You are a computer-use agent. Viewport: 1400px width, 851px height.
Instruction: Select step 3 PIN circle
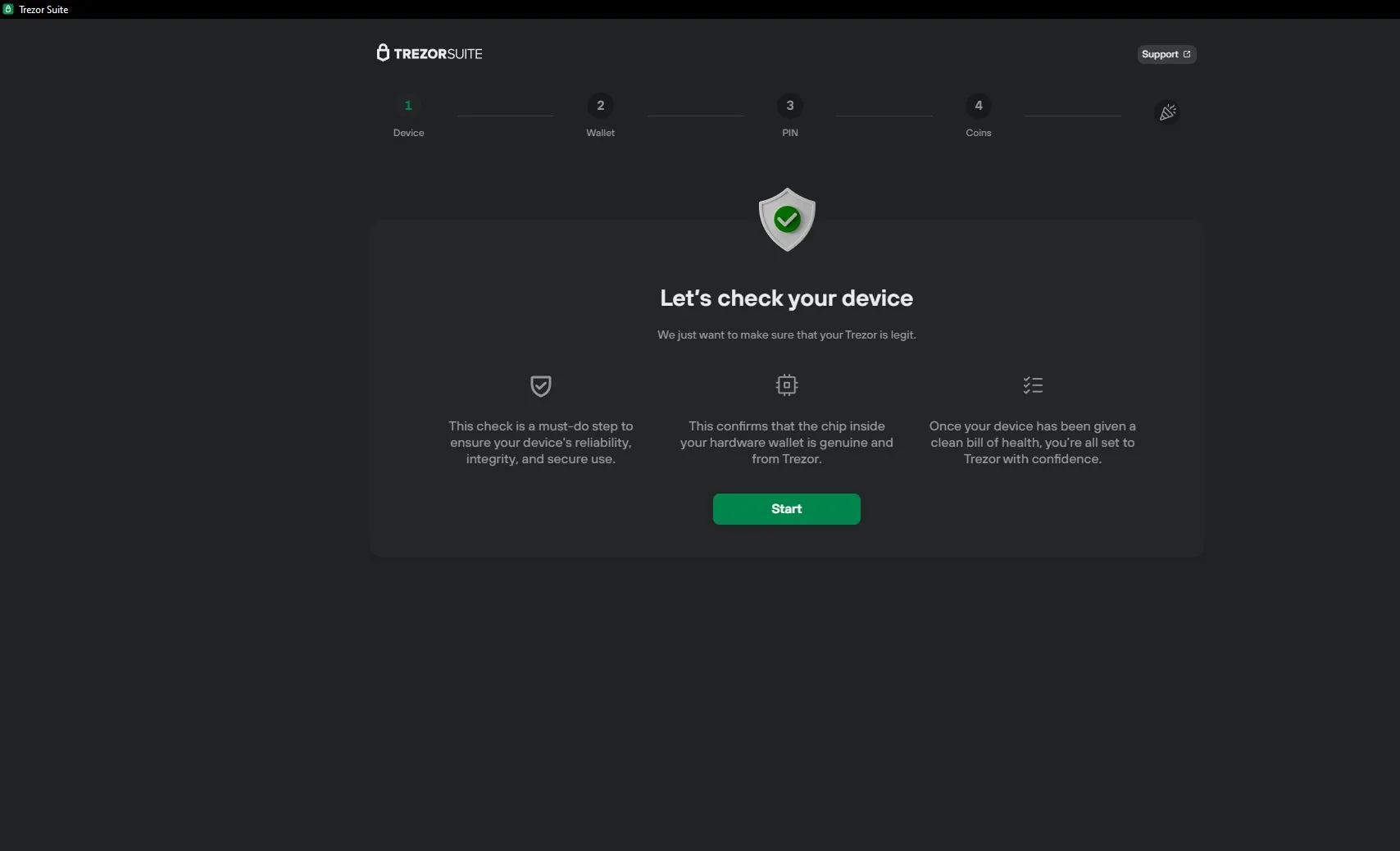coord(789,106)
